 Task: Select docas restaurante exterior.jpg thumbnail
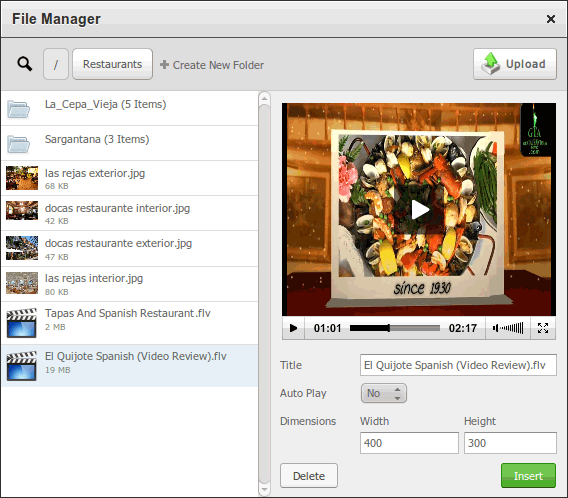22,248
